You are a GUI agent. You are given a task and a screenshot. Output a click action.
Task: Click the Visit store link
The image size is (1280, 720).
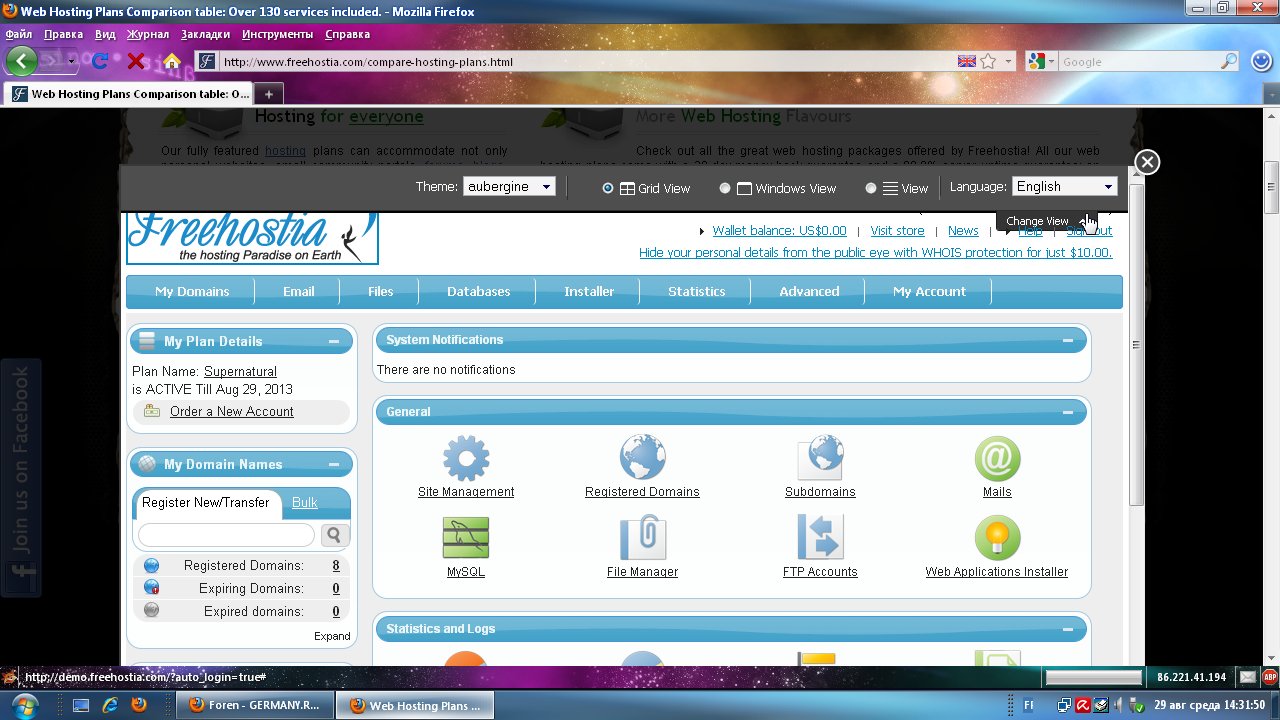click(897, 230)
